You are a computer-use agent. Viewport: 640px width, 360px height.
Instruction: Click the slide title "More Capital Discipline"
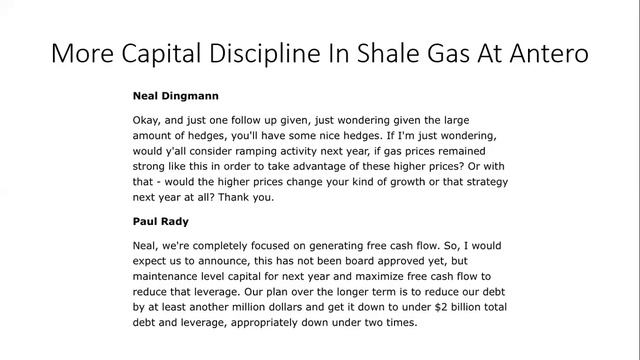[x=186, y=54]
